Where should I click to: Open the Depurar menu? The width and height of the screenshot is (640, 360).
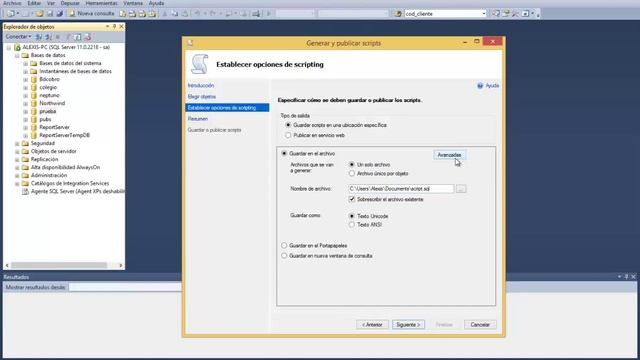(70, 3)
